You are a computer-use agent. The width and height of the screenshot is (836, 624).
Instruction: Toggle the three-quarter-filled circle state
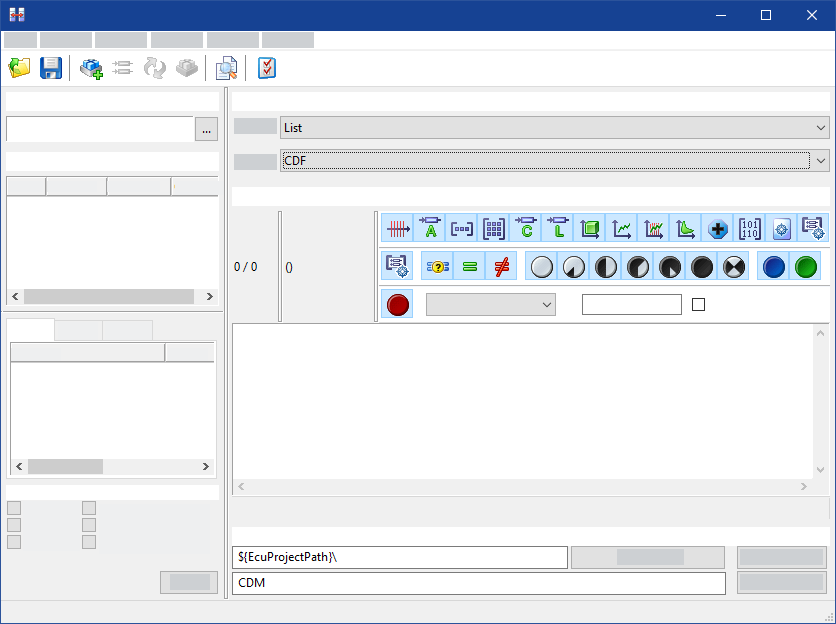click(638, 266)
